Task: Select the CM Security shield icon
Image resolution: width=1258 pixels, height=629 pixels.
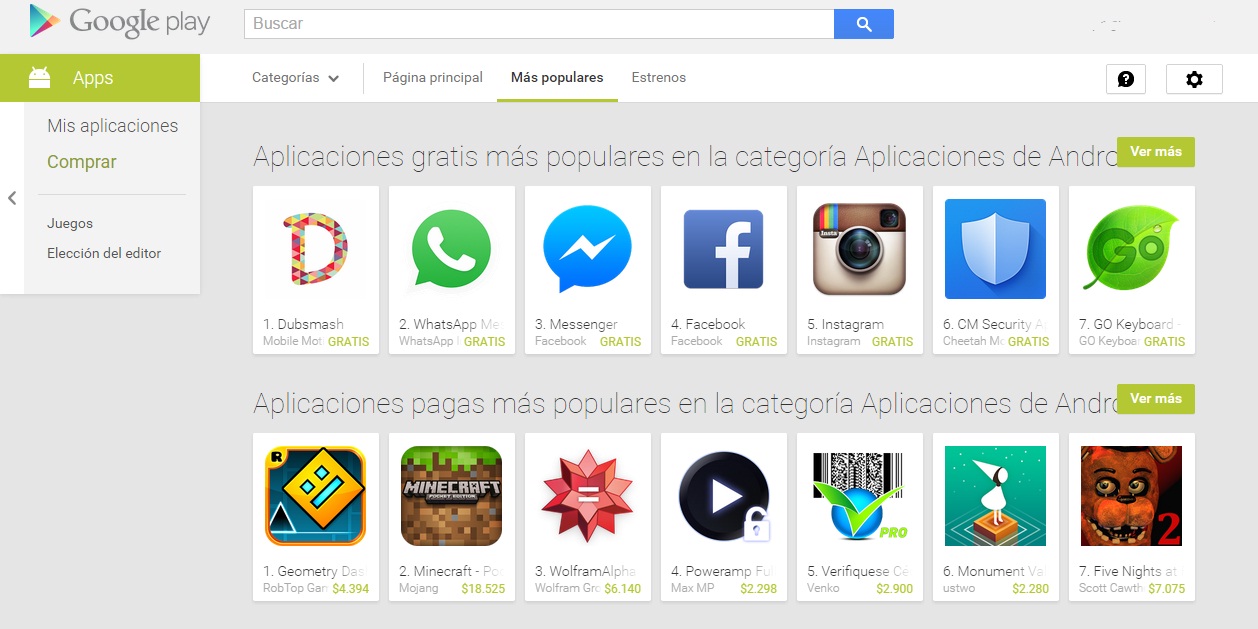Action: 995,249
